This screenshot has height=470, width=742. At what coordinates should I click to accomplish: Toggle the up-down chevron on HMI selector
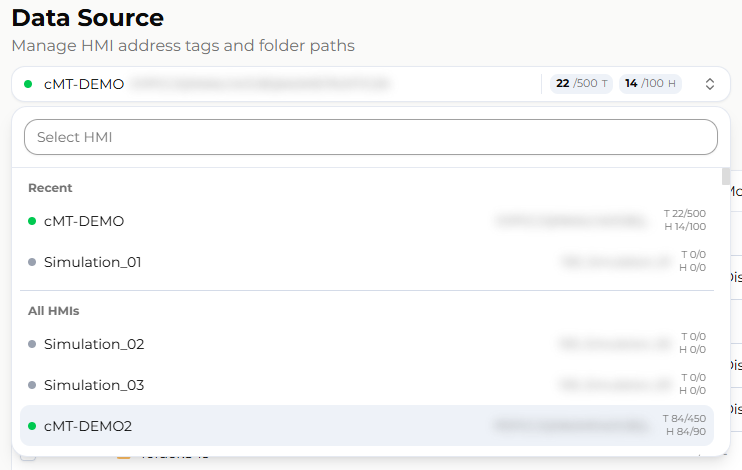[x=709, y=84]
